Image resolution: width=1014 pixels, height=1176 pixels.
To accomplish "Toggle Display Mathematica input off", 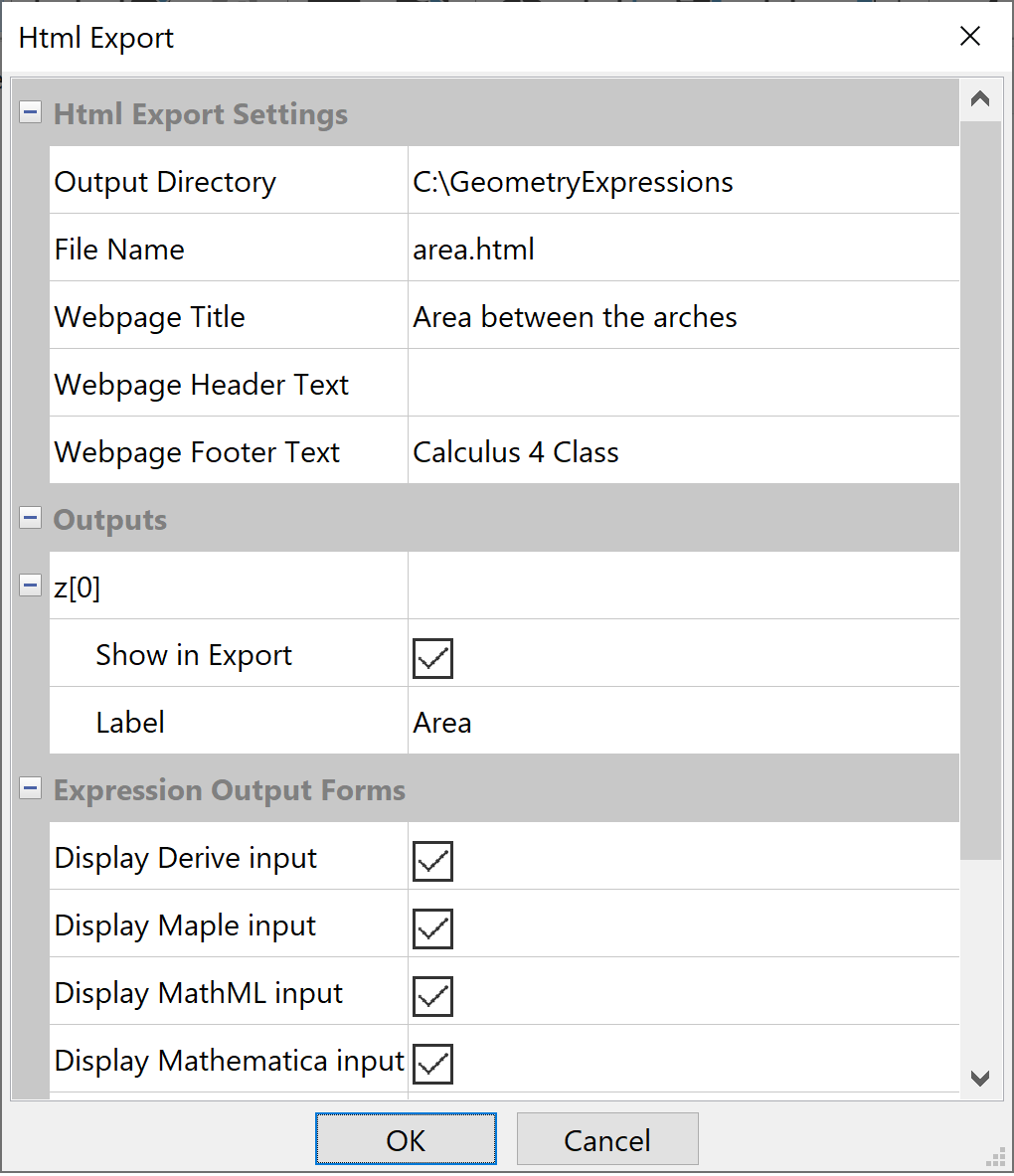I will click(x=431, y=1063).
